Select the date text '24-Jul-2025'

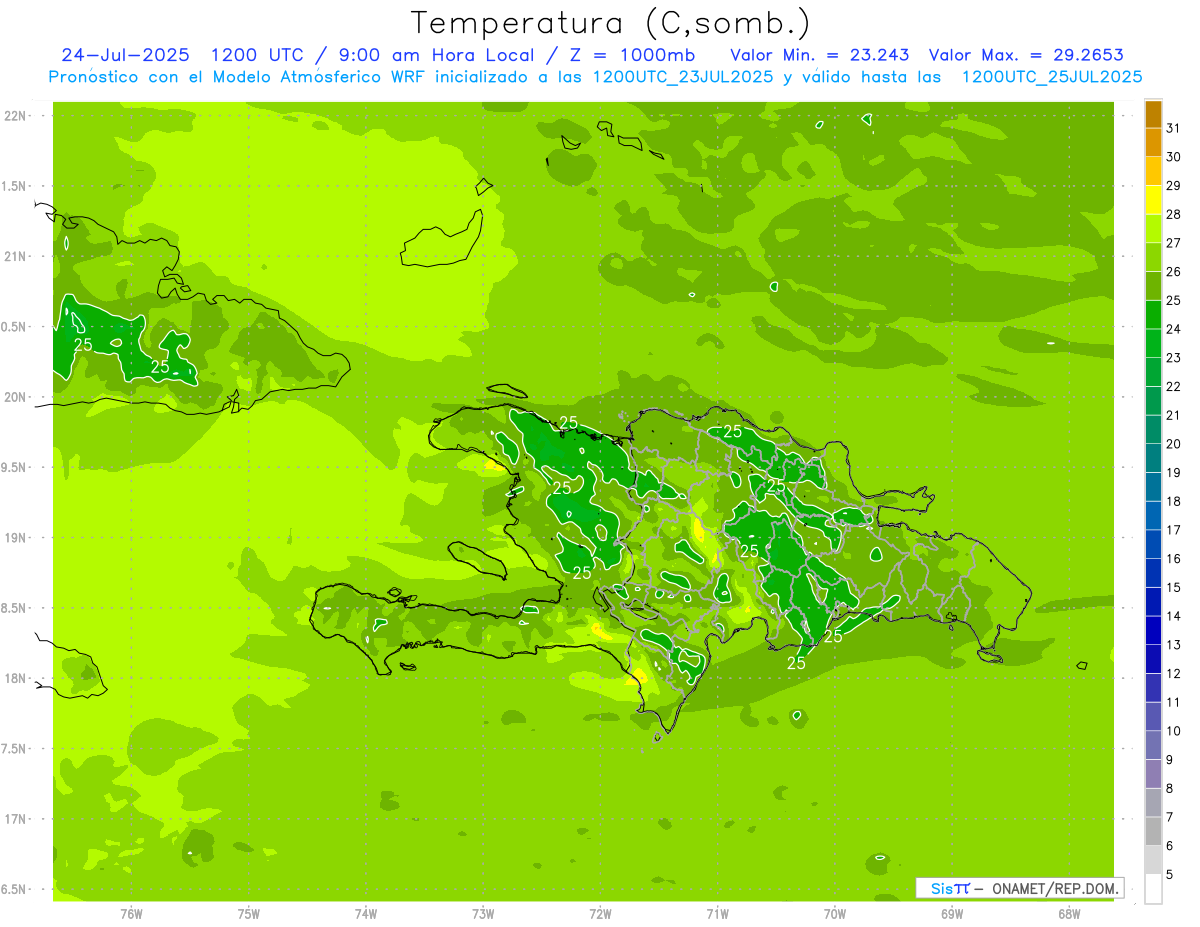127,55
